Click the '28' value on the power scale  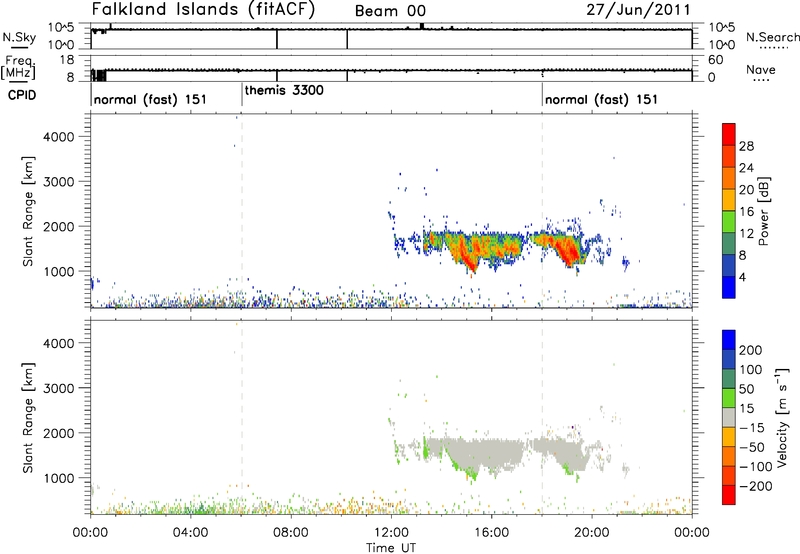coord(746,146)
